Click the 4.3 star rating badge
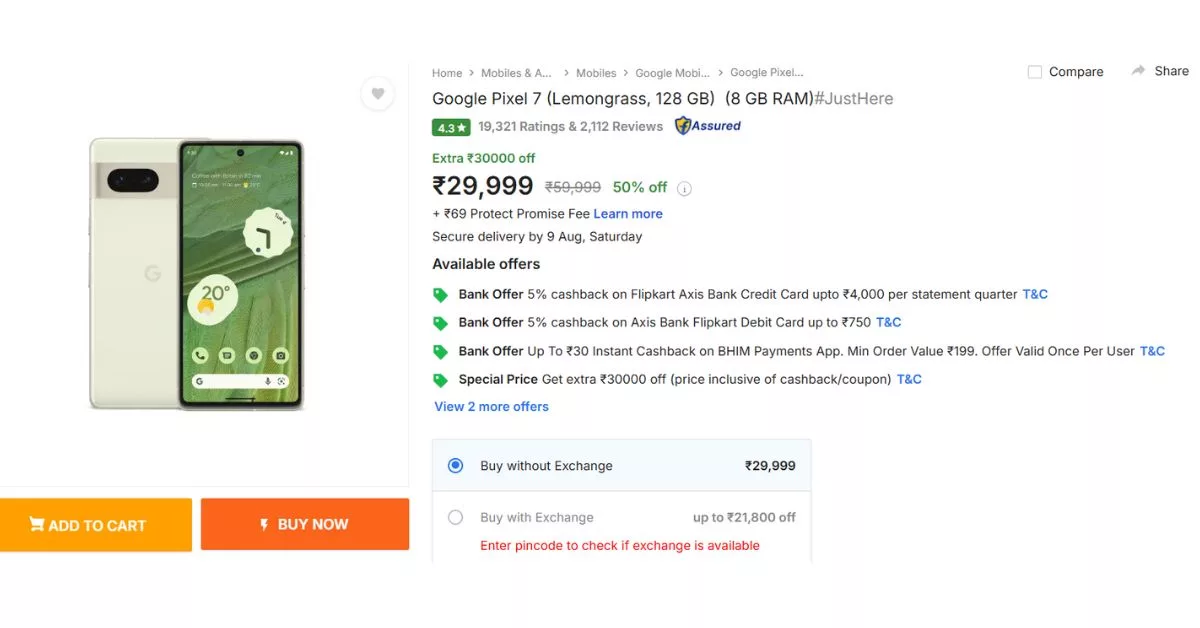The height and width of the screenshot is (628, 1200). pos(451,128)
